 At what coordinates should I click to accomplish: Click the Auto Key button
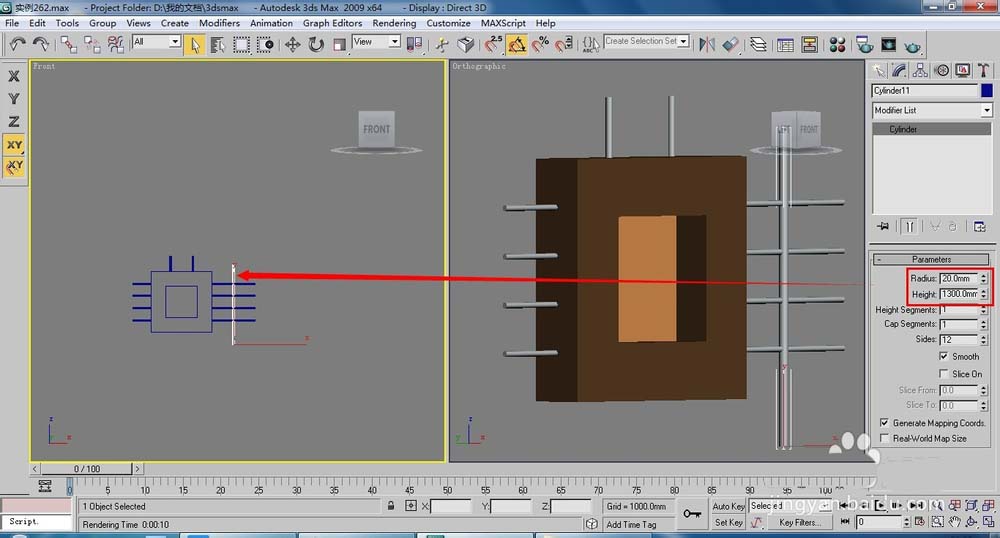coord(728,506)
